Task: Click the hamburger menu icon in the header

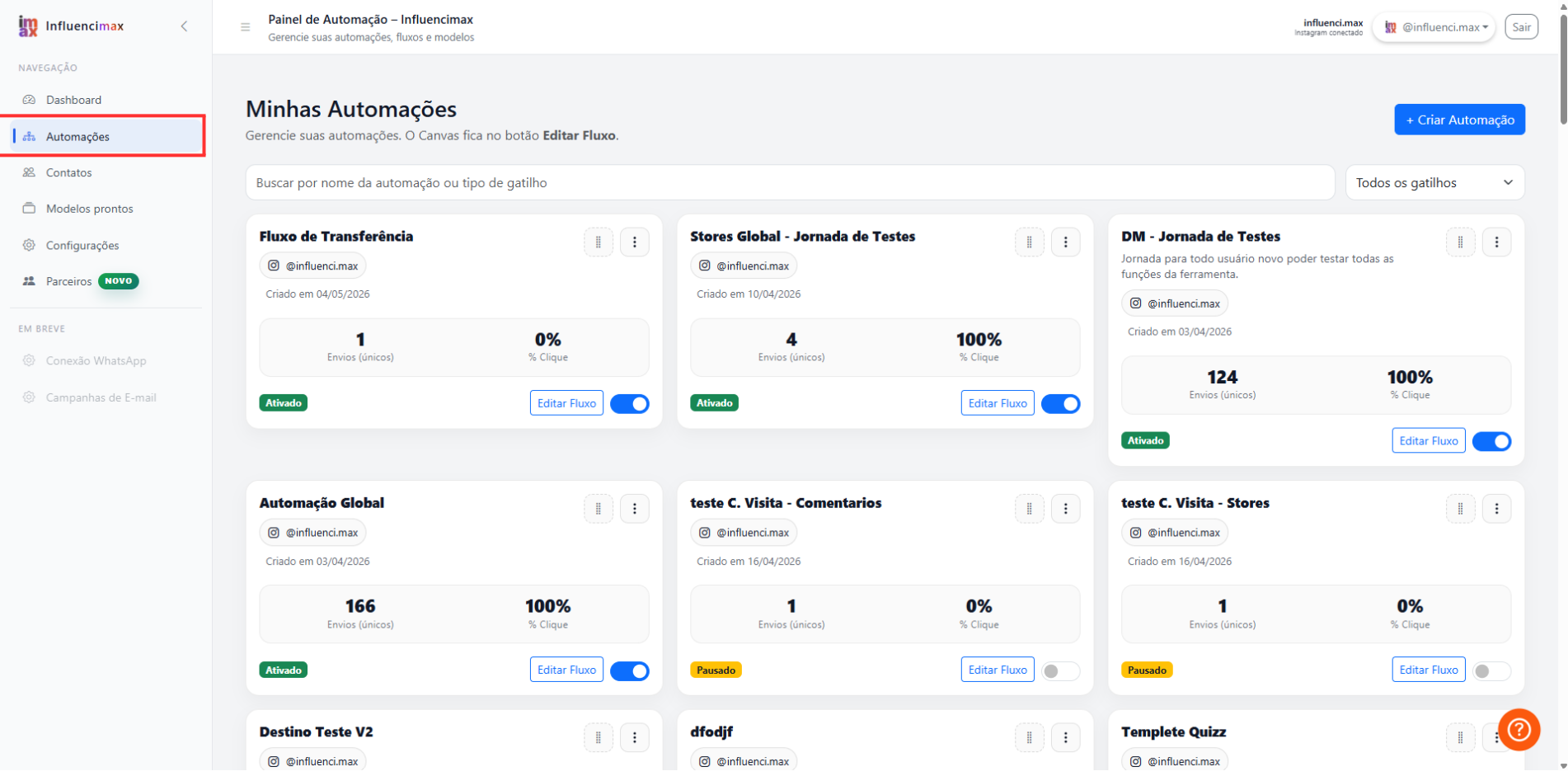Action: 245,27
